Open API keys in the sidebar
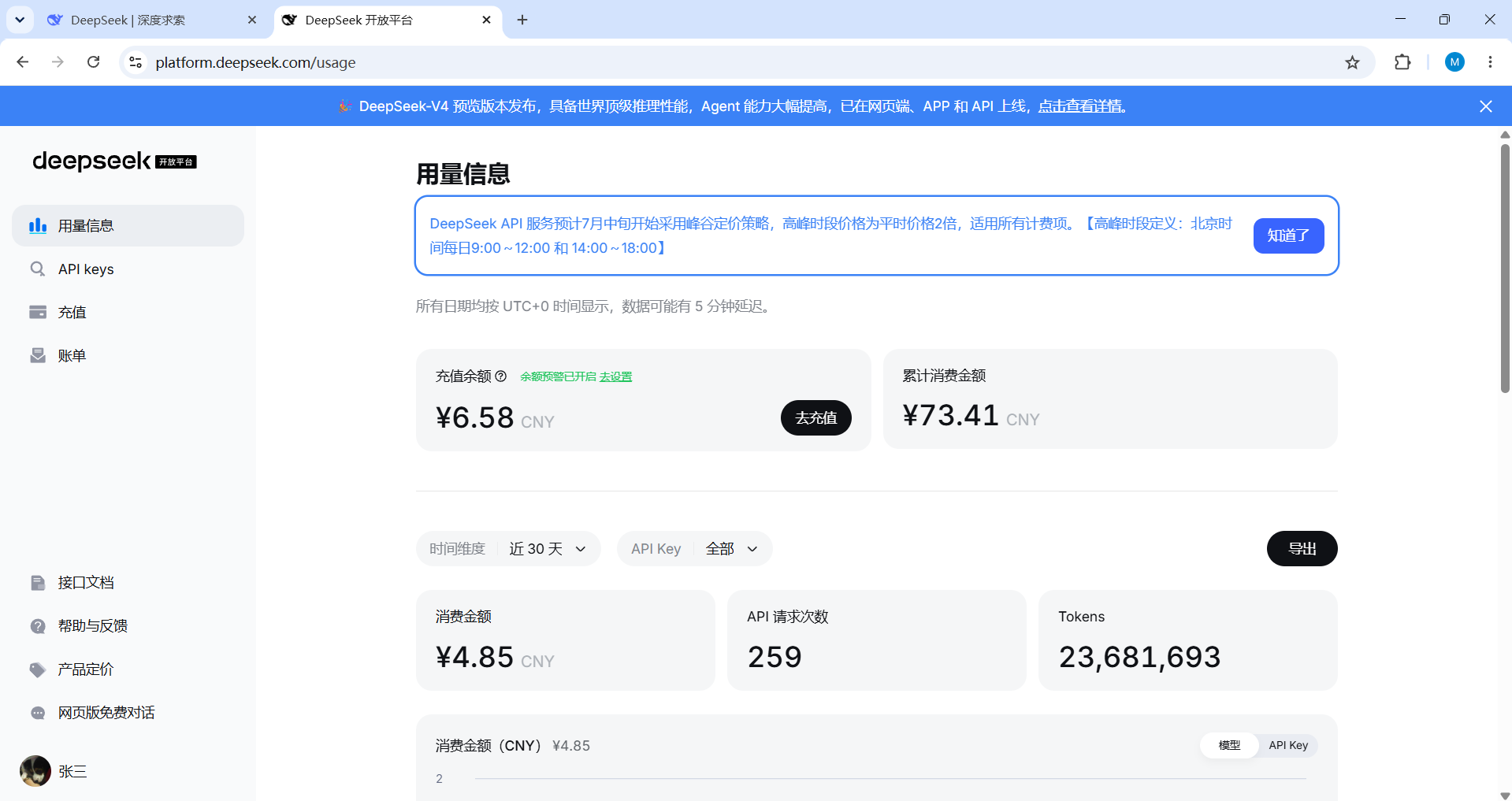The height and width of the screenshot is (801, 1512). tap(128, 269)
